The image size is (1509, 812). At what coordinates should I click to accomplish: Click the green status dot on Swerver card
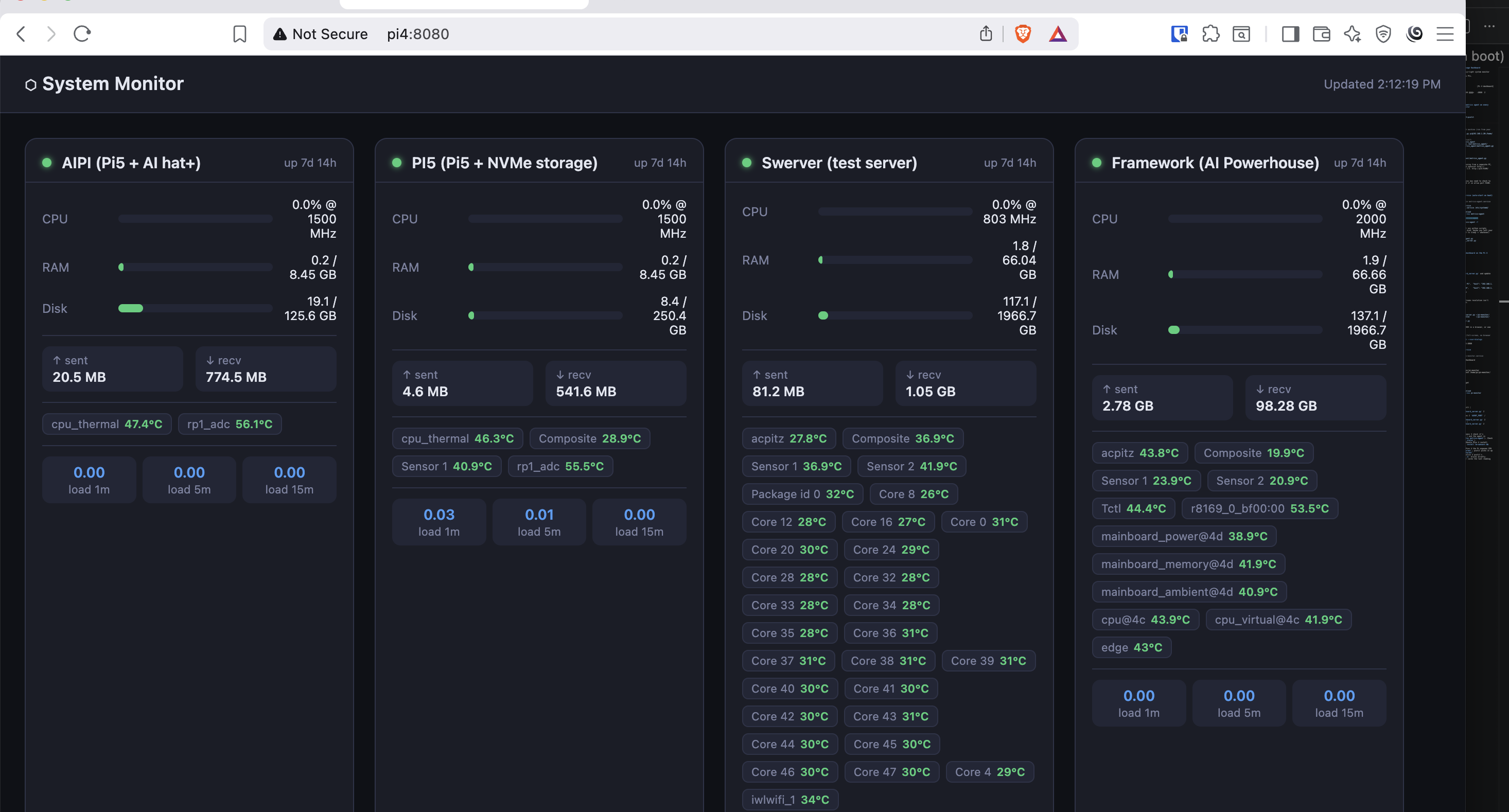coord(746,163)
